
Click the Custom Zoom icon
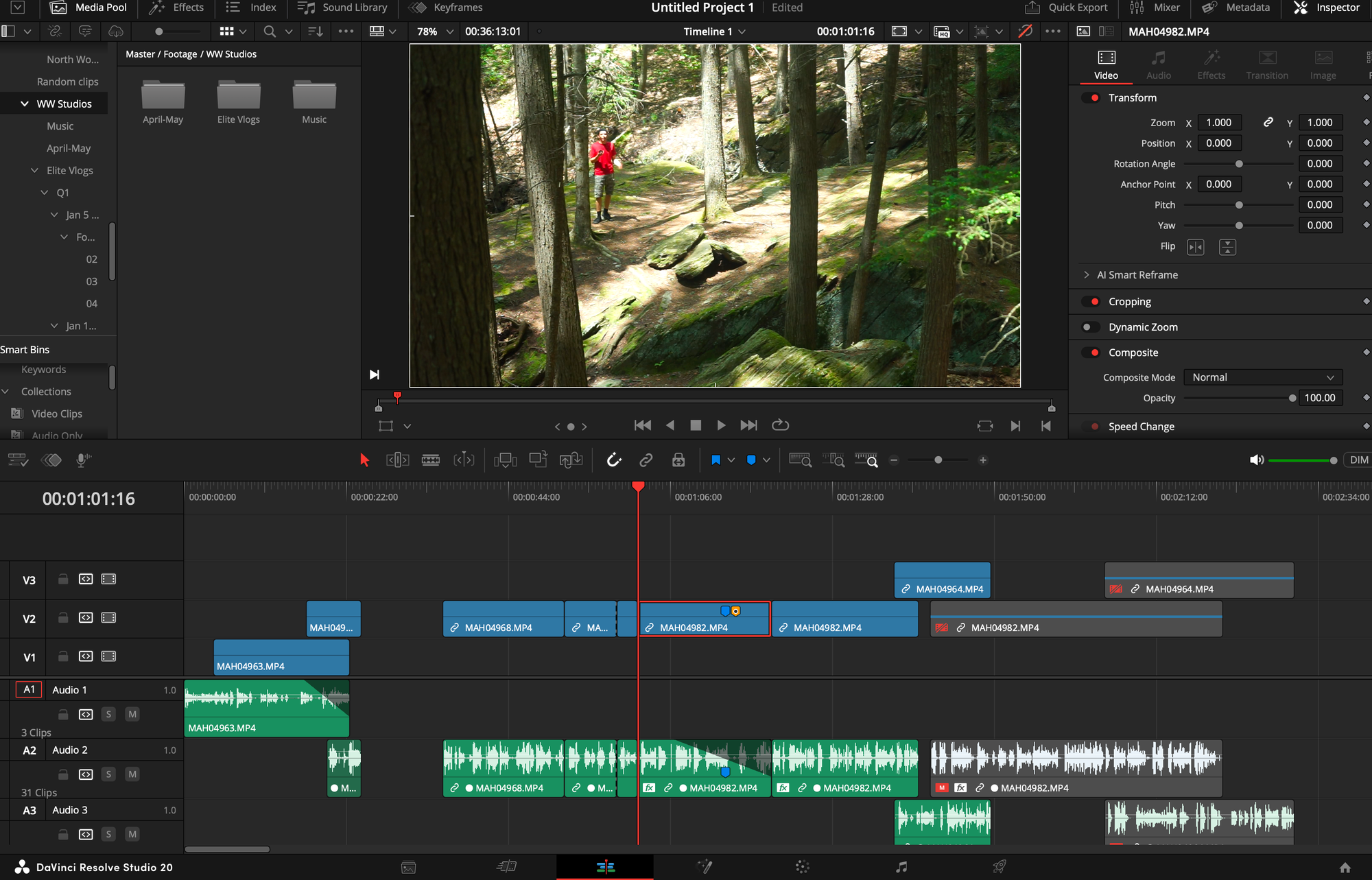pos(866,460)
